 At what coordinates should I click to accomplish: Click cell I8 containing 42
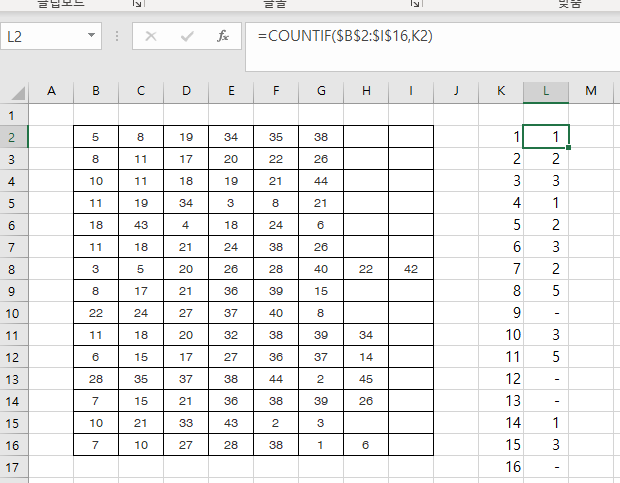point(411,269)
